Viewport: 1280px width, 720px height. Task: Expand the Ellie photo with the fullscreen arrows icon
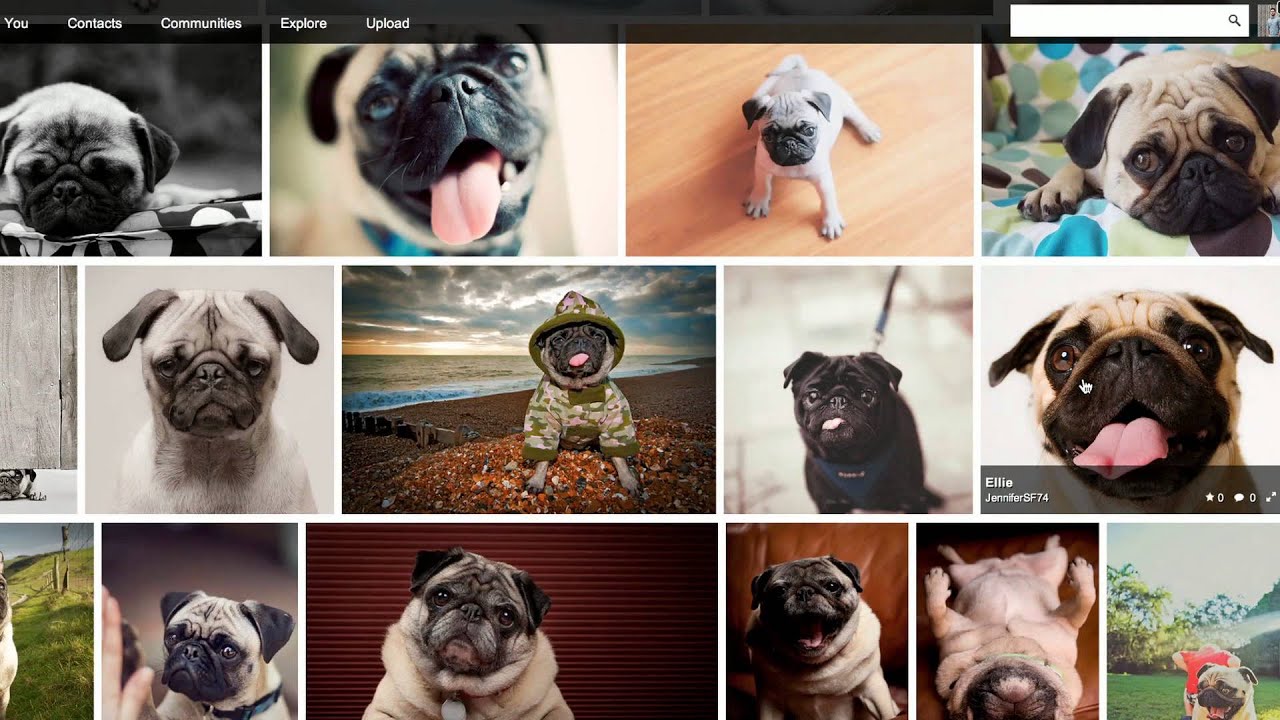coord(1271,497)
